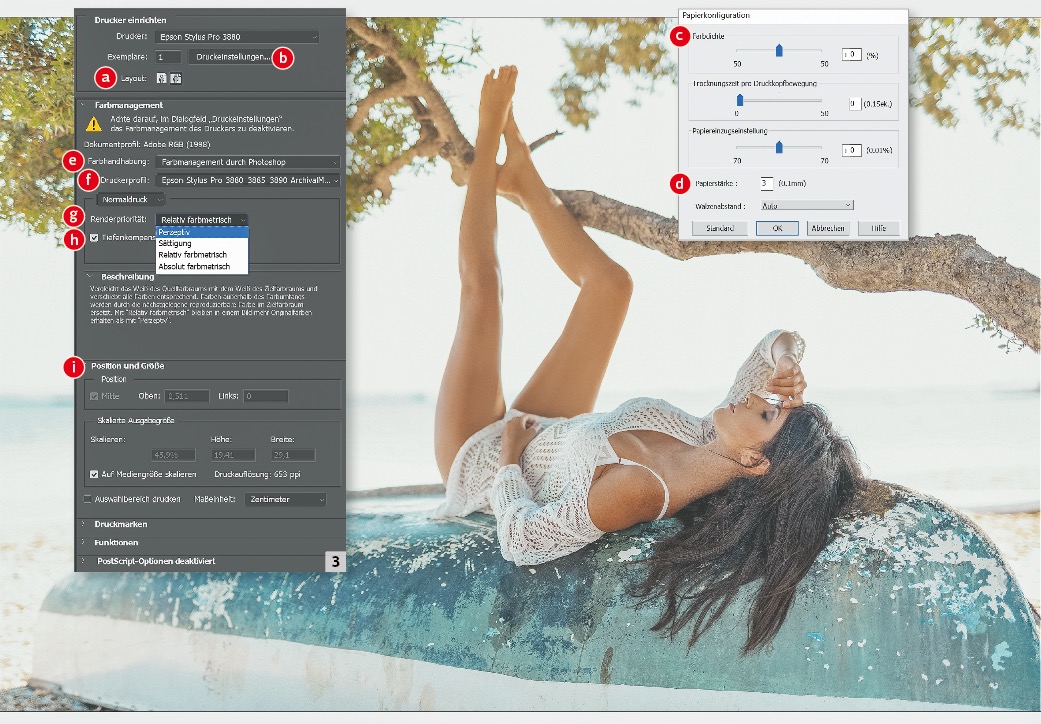Open the Drucker dropdown list
The image size is (1041, 724).
[x=238, y=37]
